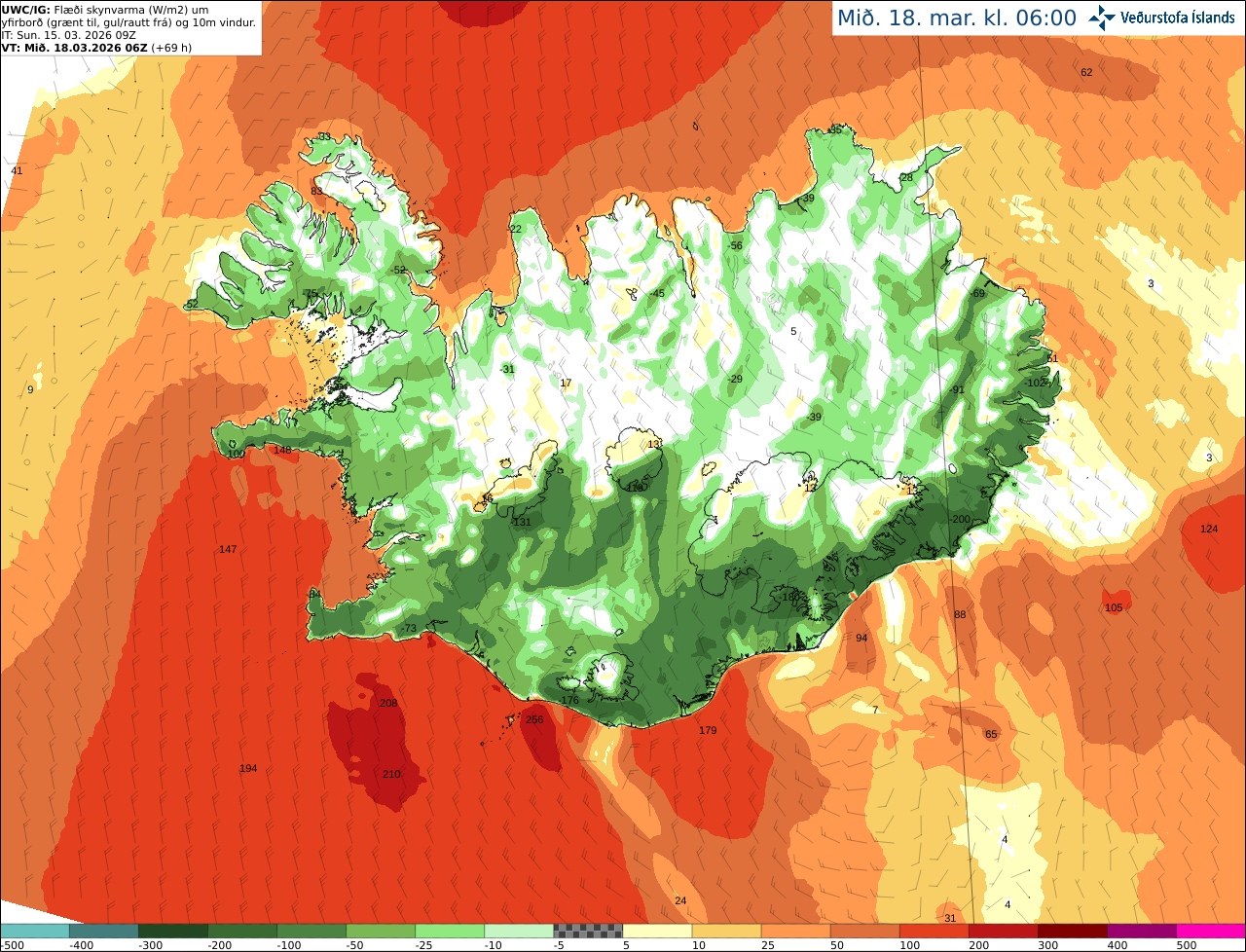Image resolution: width=1246 pixels, height=952 pixels.
Task: Click the 17 value in the highlands
Action: tap(566, 383)
